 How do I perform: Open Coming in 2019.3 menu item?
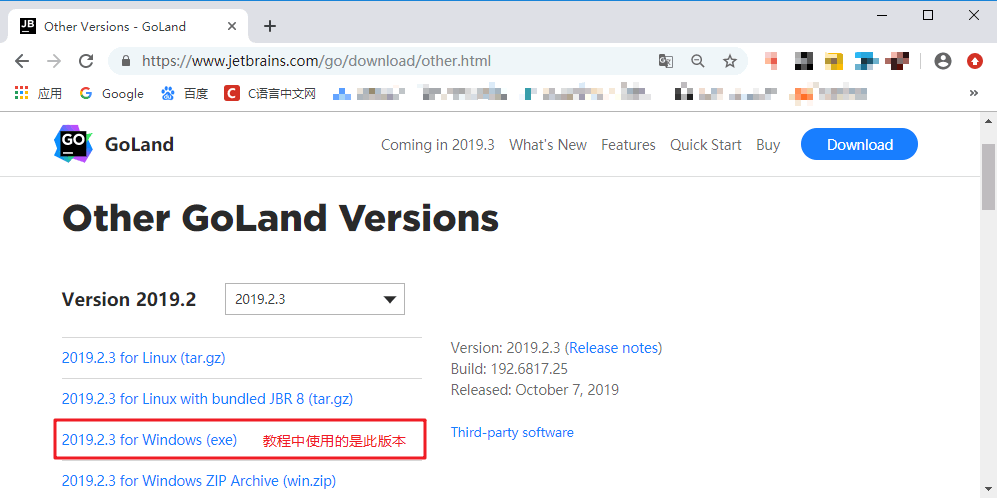437,145
